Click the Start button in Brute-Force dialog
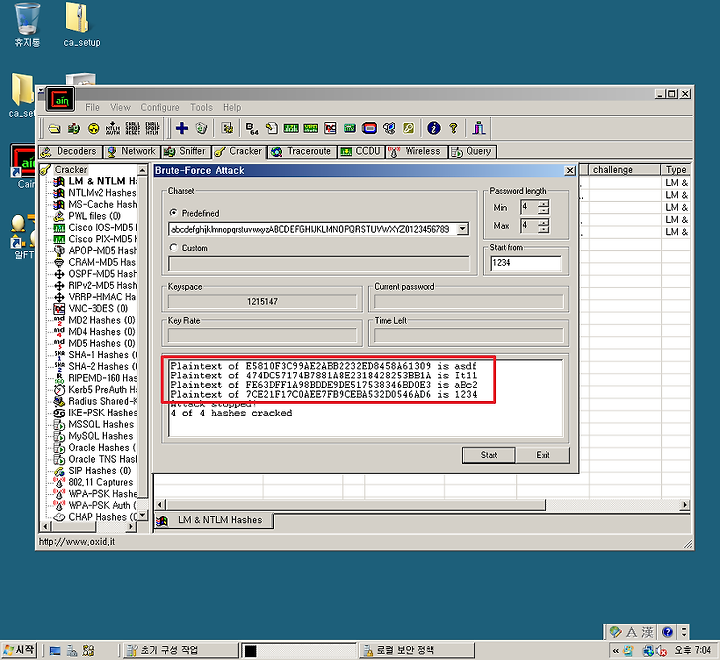The height and width of the screenshot is (660, 720). point(489,455)
